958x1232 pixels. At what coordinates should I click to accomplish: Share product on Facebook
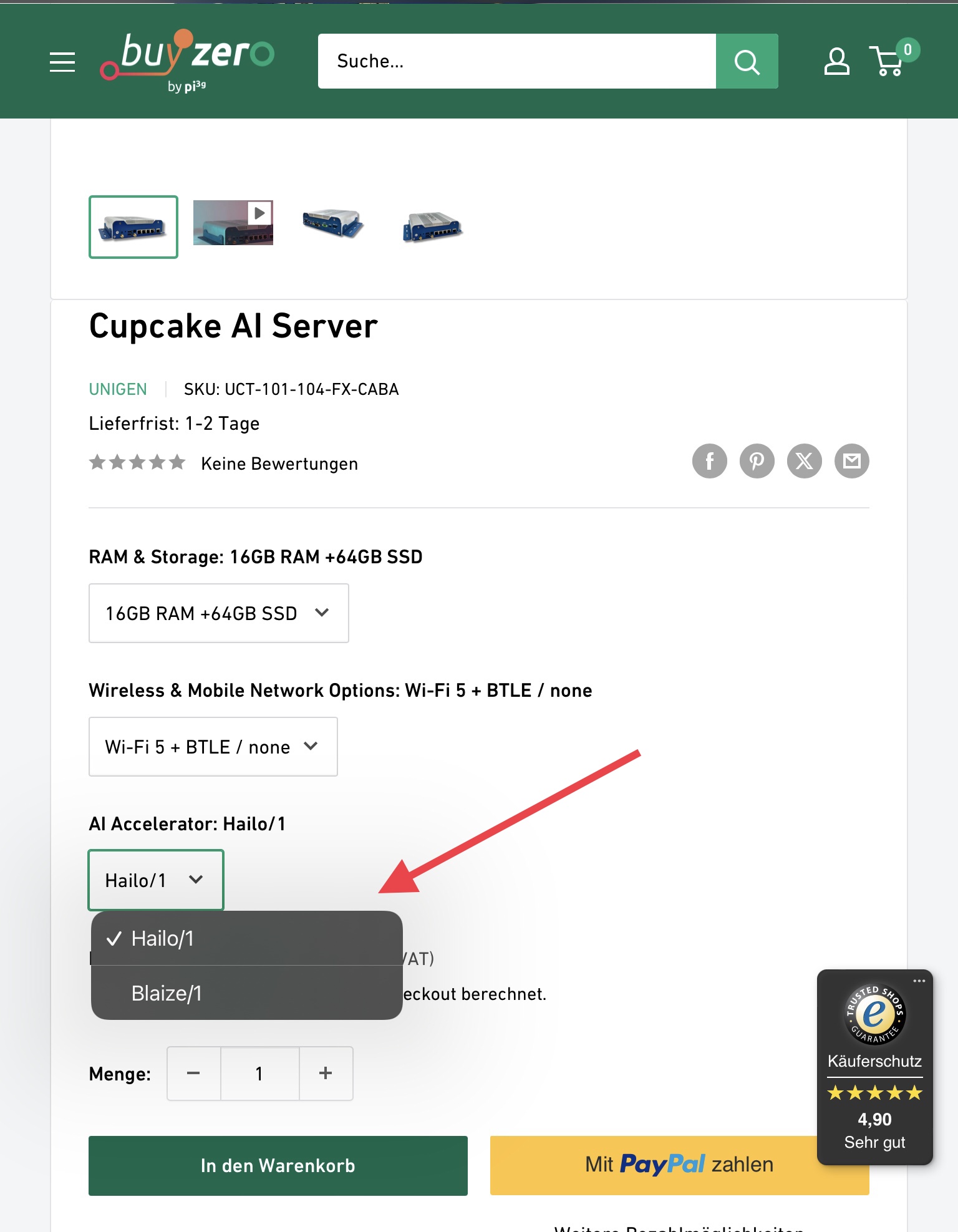click(709, 462)
